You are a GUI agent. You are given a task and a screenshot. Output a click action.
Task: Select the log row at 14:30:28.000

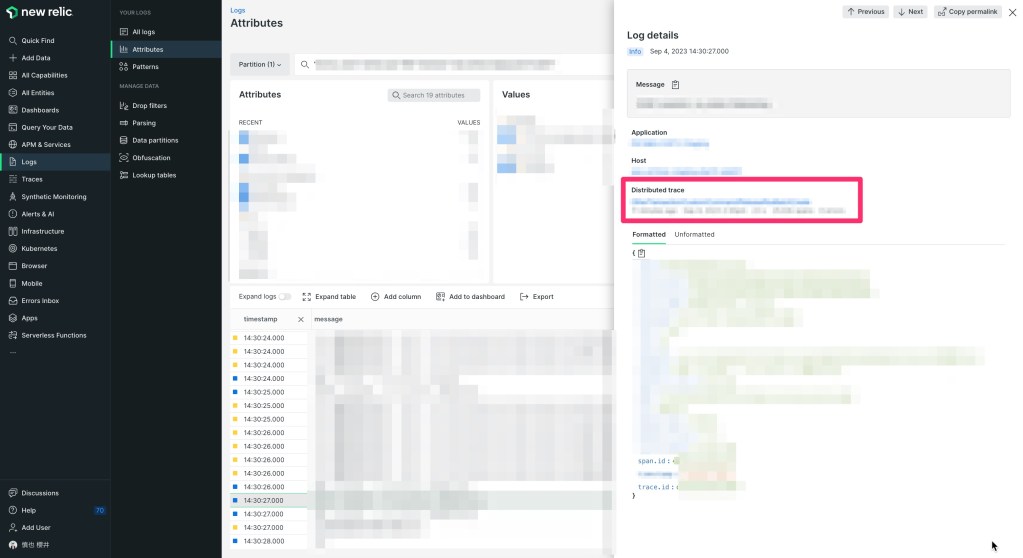(265, 540)
